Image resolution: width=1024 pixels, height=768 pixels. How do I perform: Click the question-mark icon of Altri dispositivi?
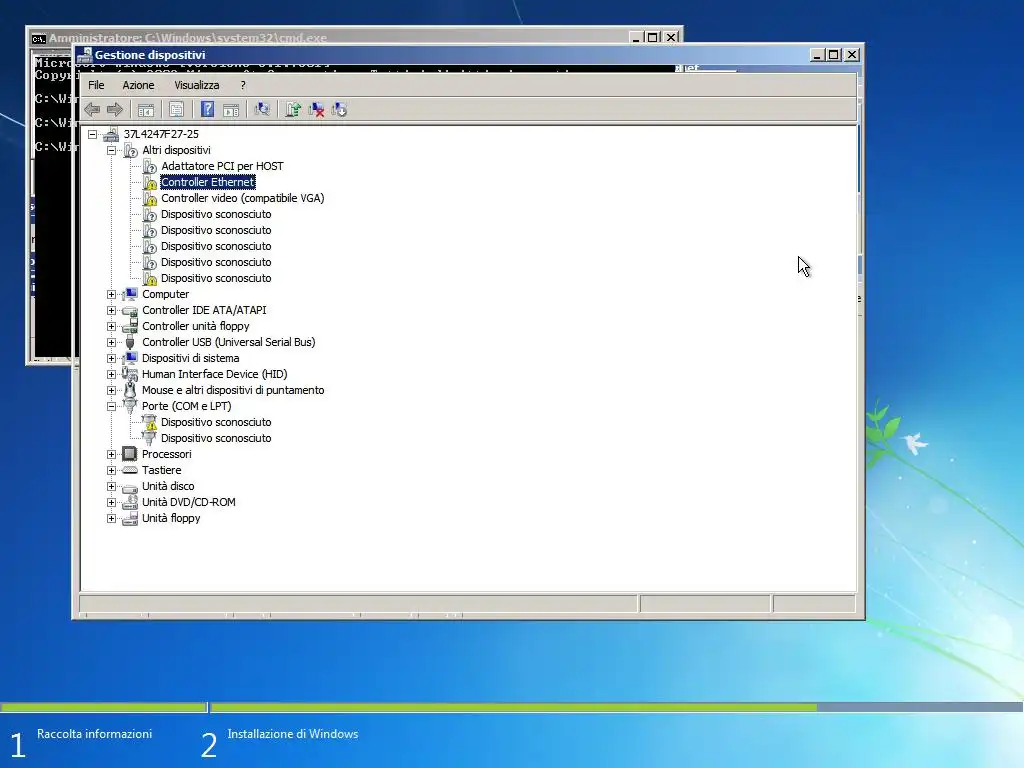(x=130, y=150)
